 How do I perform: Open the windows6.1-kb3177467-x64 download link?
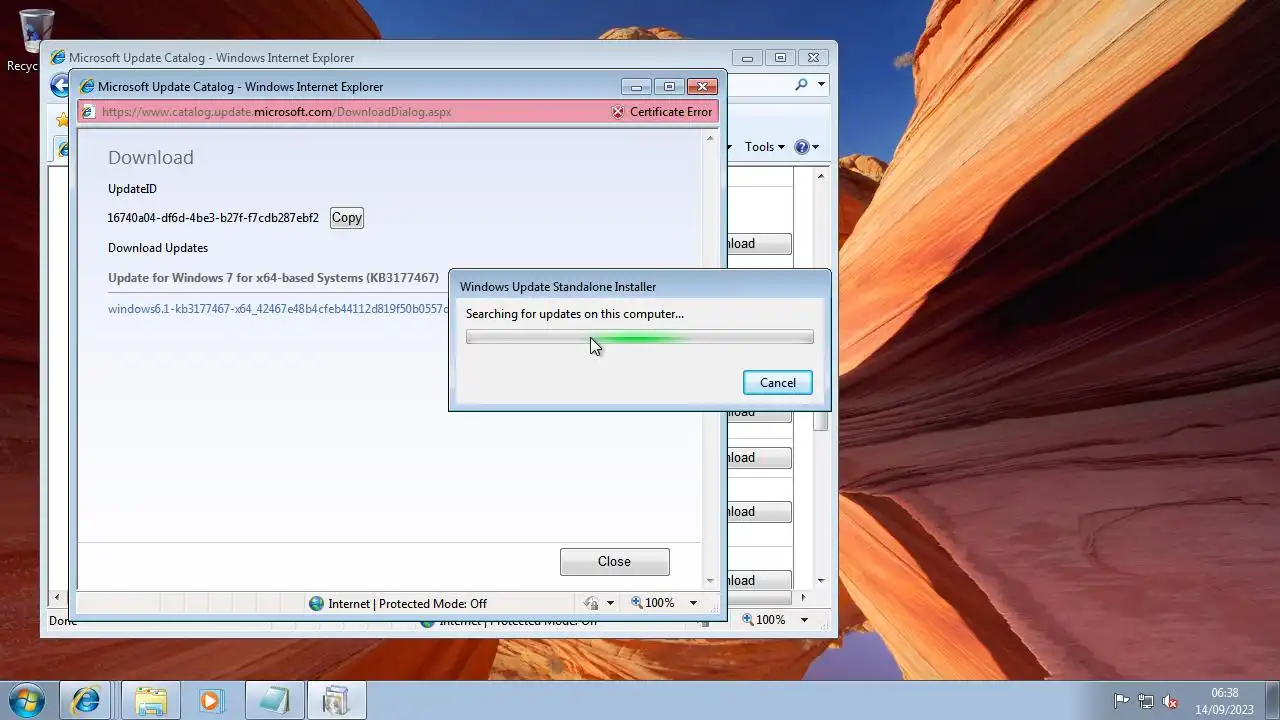[278, 309]
